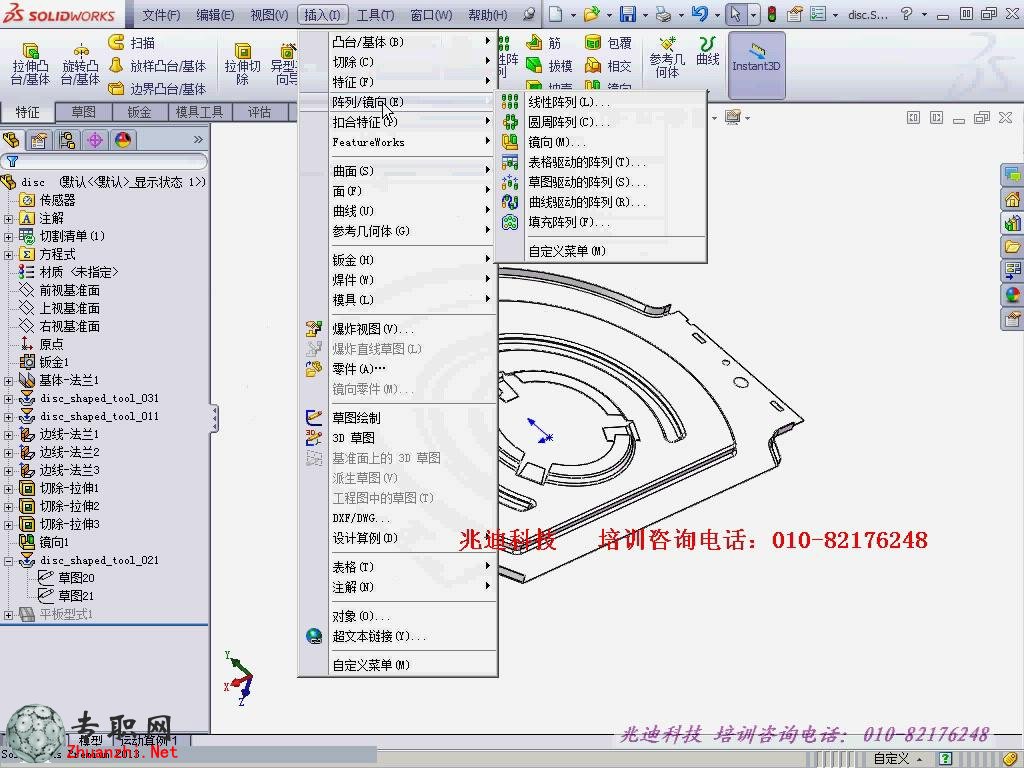Click the Extruded Cut (拉伸切除) icon
The width and height of the screenshot is (1024, 768).
click(x=242, y=64)
